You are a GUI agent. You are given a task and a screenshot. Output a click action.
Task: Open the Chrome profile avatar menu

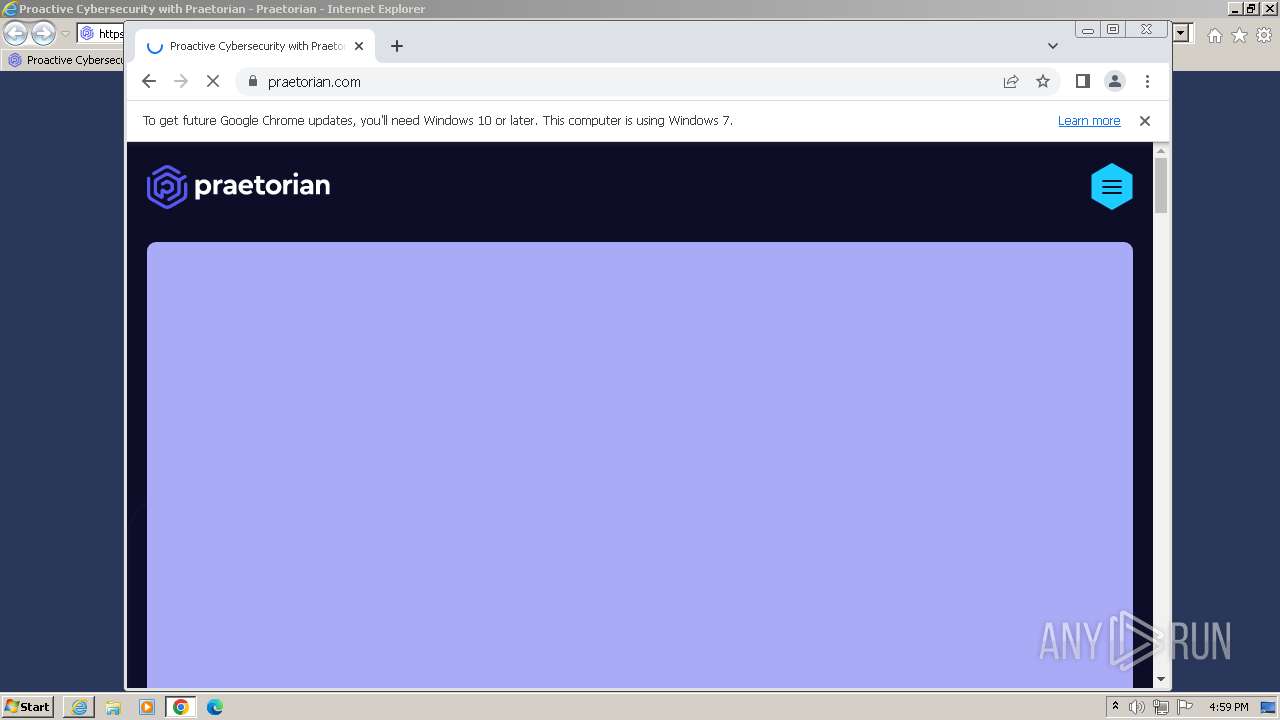pyautogui.click(x=1115, y=82)
